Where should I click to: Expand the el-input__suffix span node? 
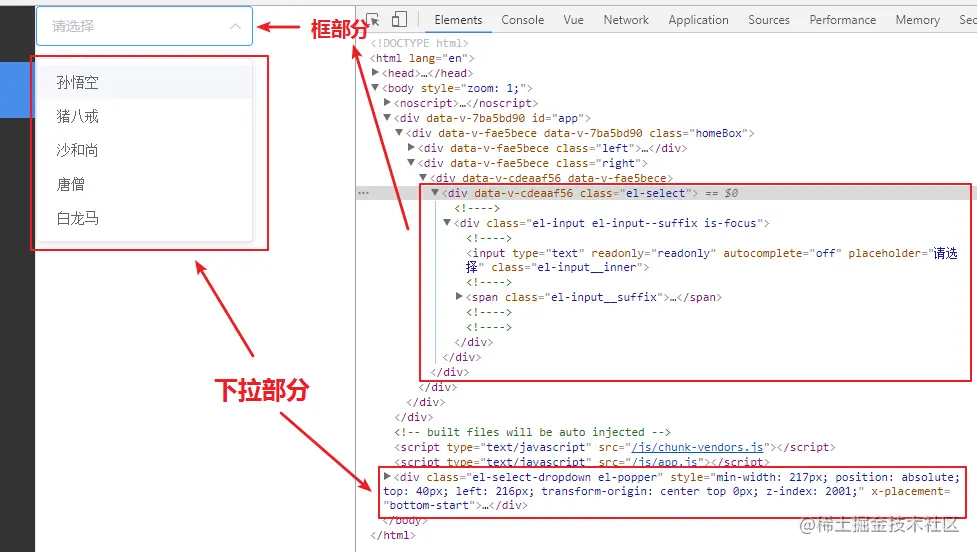click(x=459, y=297)
